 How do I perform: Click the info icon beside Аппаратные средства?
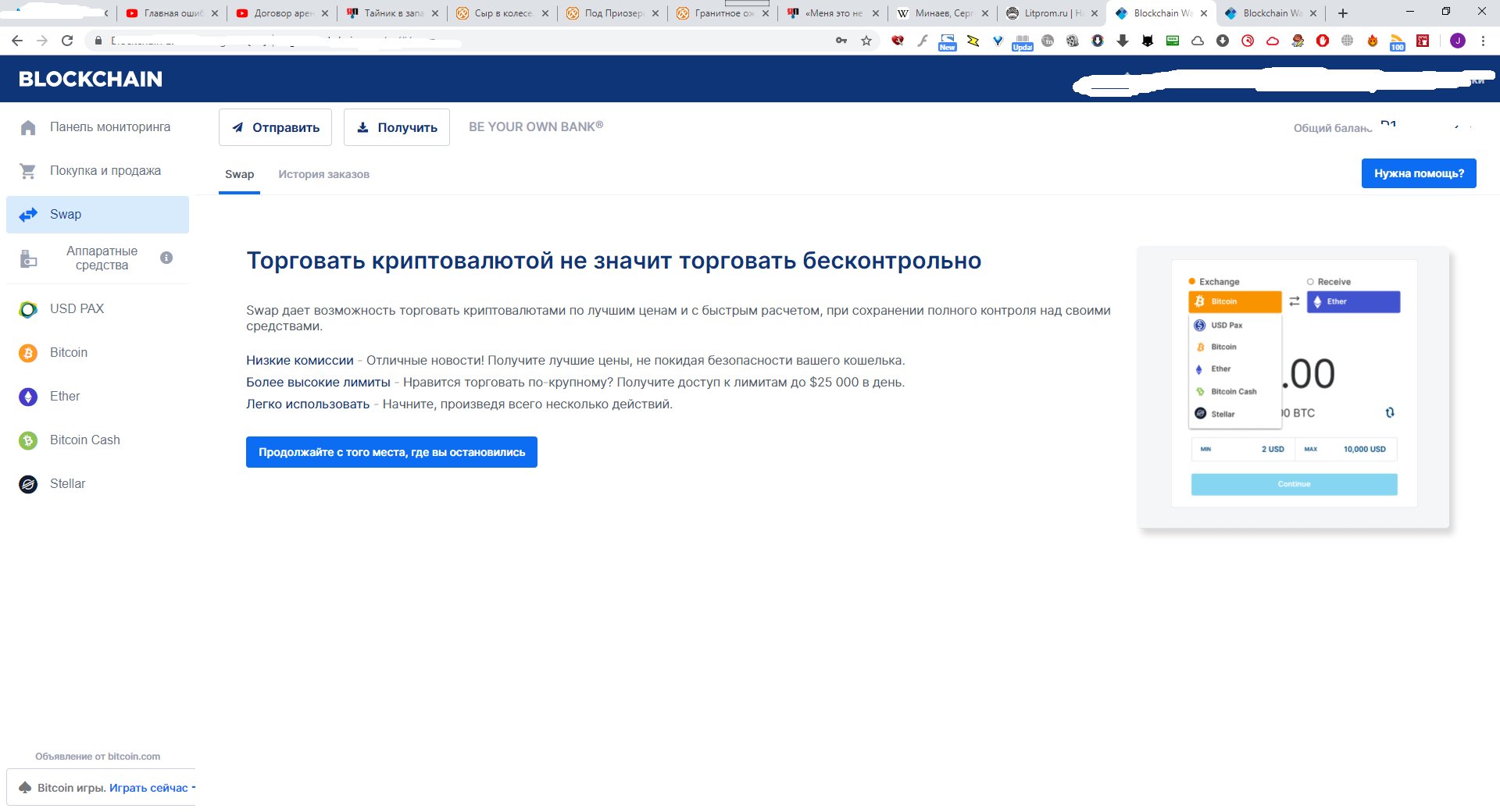166,258
